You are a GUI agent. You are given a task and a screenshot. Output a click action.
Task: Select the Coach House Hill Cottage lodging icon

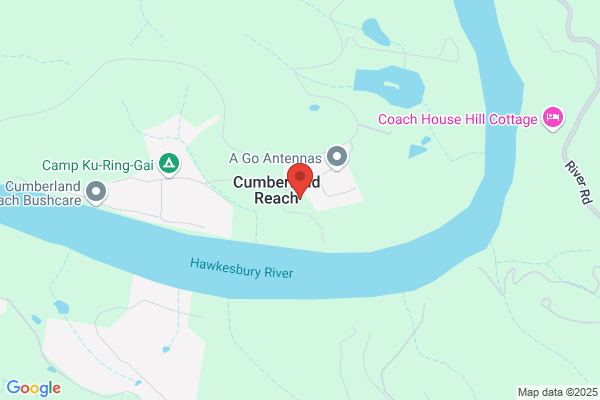click(x=553, y=117)
